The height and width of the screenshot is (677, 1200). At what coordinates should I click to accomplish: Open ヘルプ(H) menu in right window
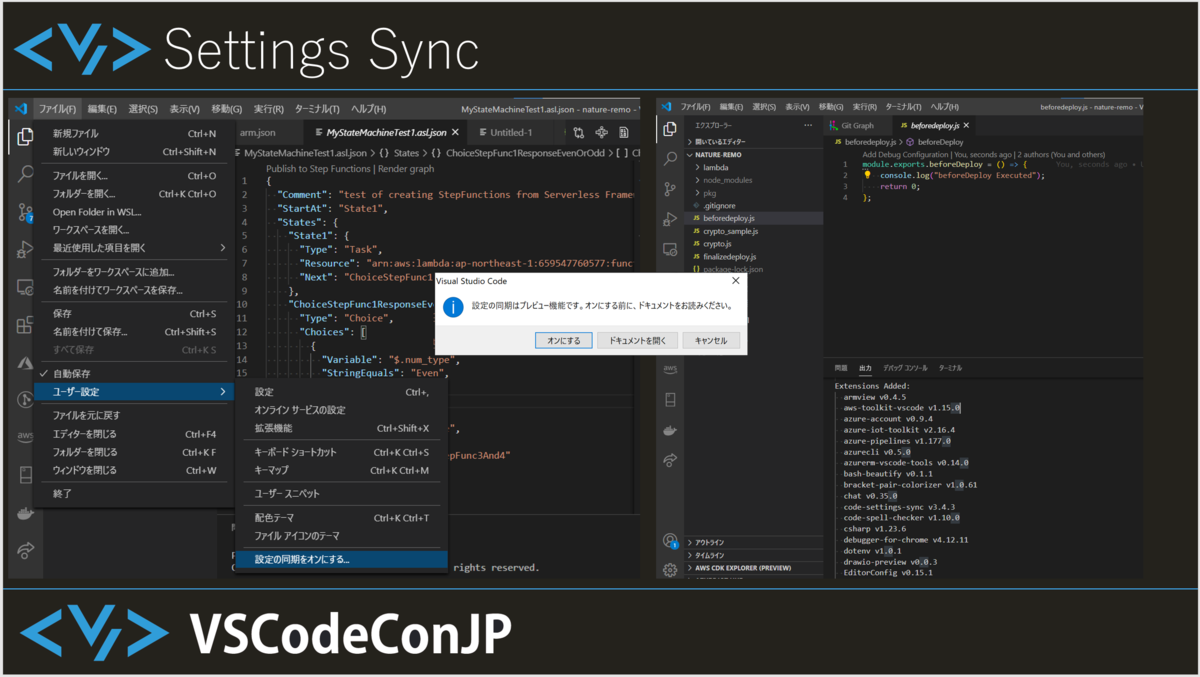(x=945, y=107)
